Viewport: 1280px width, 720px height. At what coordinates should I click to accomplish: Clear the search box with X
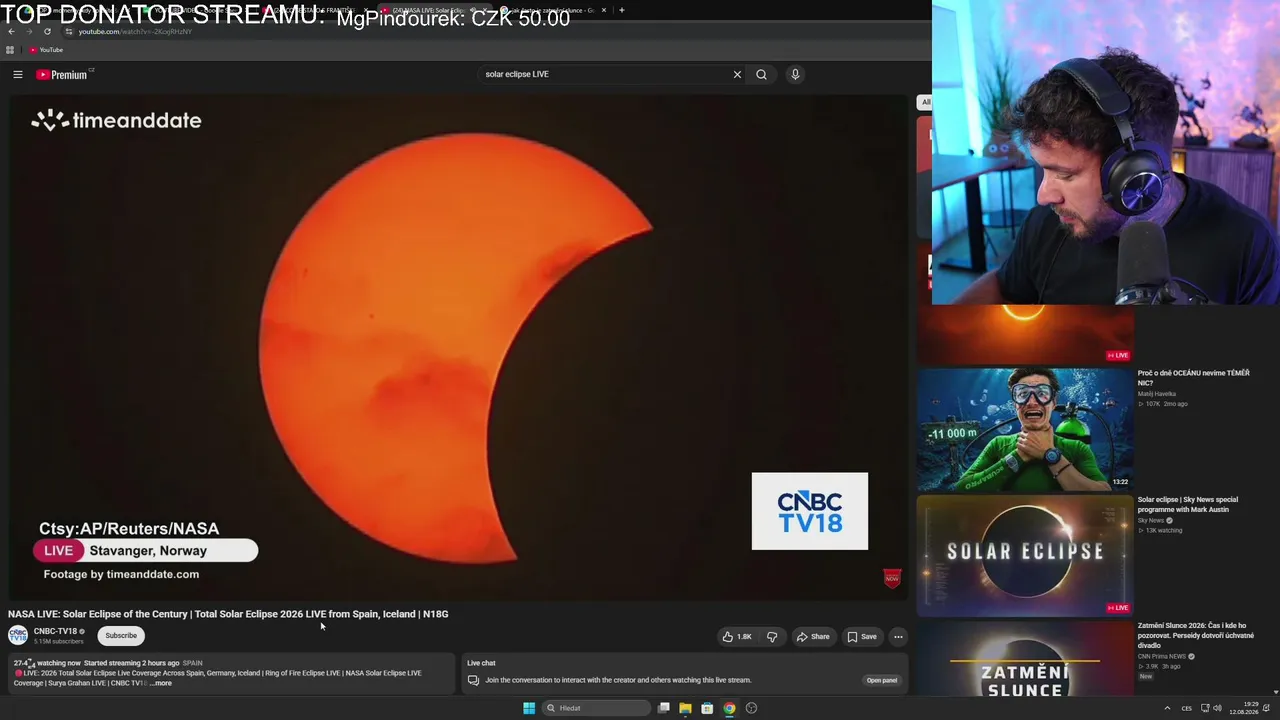737,74
